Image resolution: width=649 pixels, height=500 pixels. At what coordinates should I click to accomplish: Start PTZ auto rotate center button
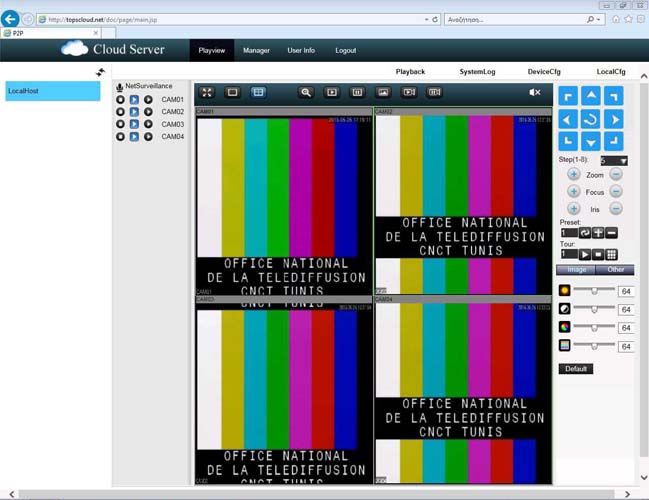tap(591, 120)
